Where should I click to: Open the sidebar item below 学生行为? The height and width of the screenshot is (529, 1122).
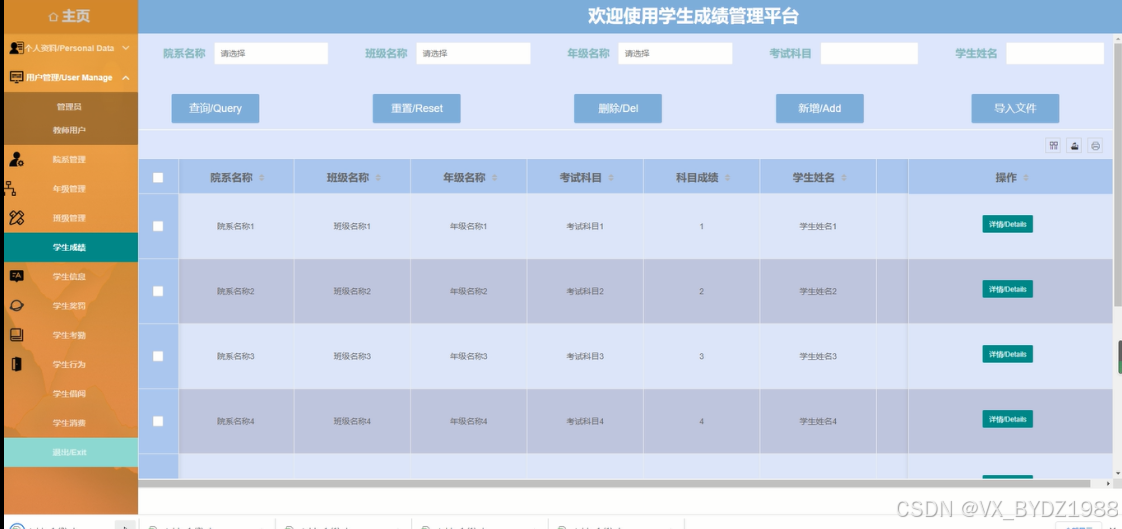click(x=69, y=393)
